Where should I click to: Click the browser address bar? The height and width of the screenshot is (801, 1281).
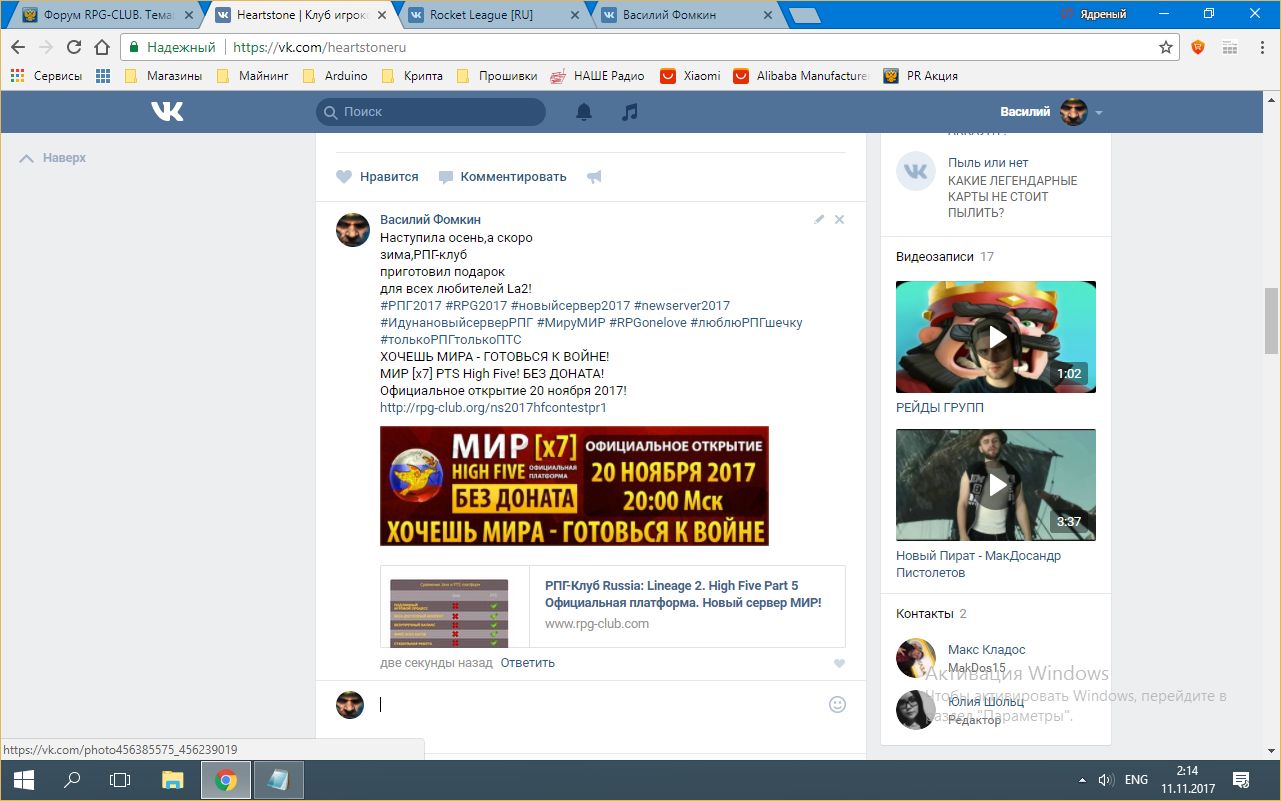coord(650,47)
